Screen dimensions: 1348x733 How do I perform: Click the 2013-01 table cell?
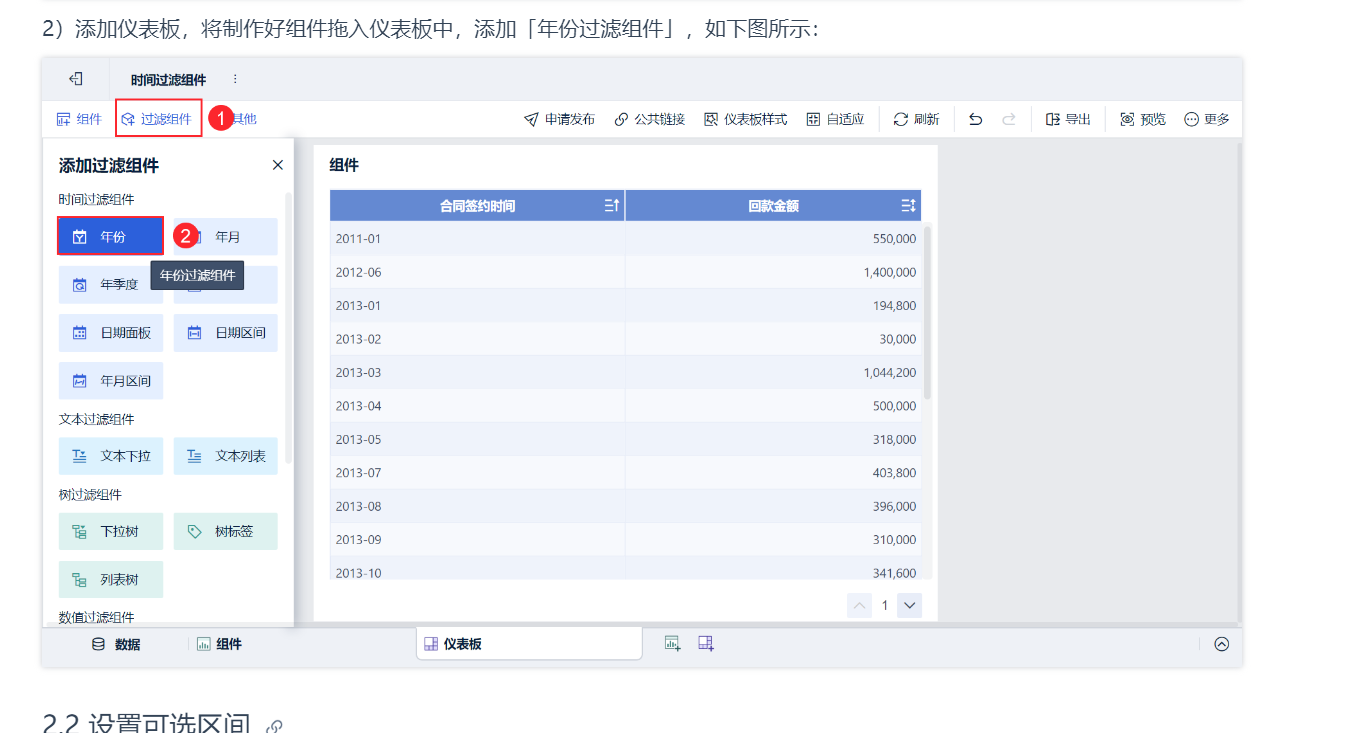click(477, 305)
